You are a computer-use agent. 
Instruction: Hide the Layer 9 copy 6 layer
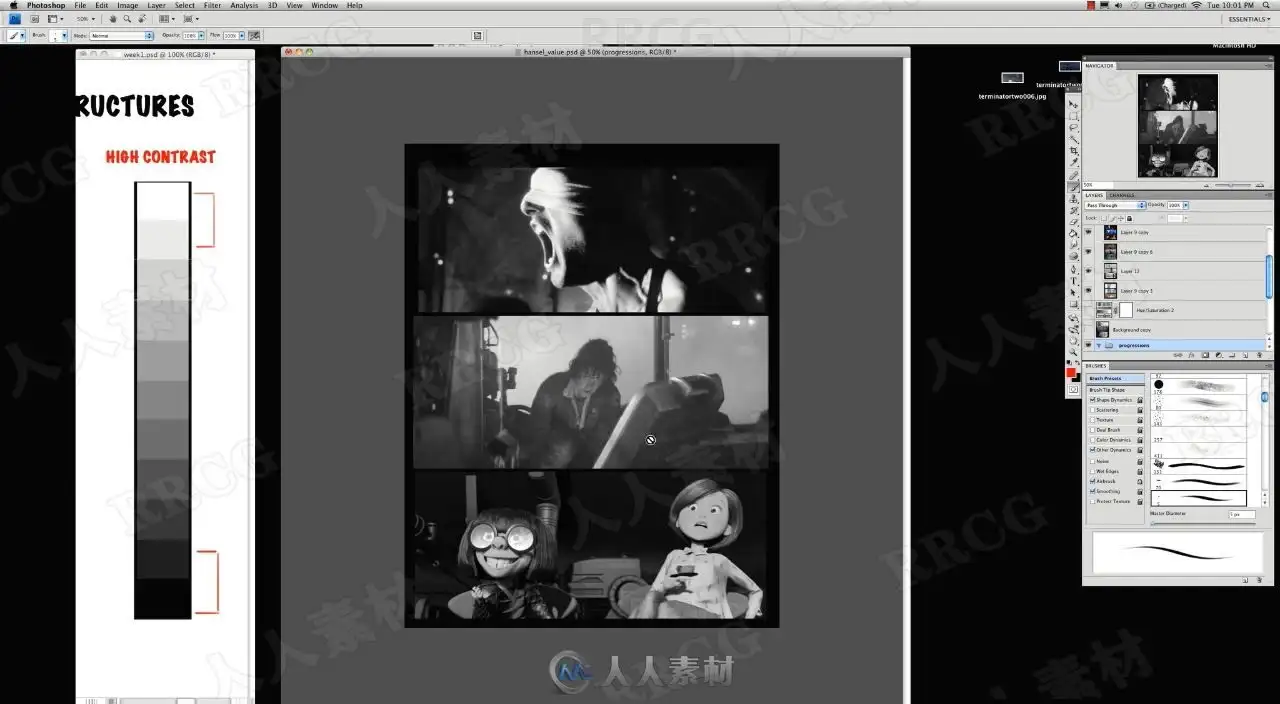pyautogui.click(x=1088, y=252)
